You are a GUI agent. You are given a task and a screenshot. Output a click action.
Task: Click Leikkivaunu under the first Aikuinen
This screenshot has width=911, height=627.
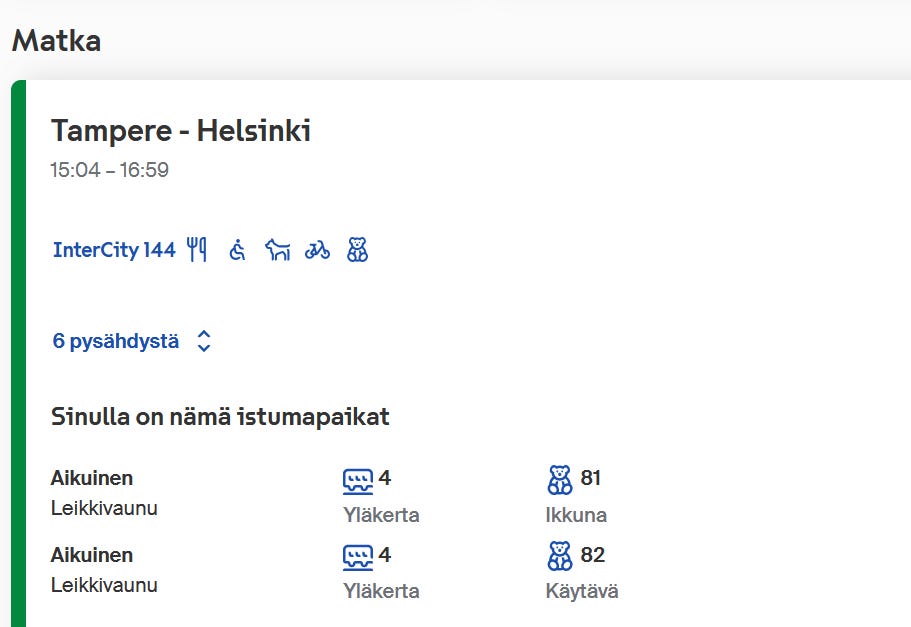tap(104, 508)
